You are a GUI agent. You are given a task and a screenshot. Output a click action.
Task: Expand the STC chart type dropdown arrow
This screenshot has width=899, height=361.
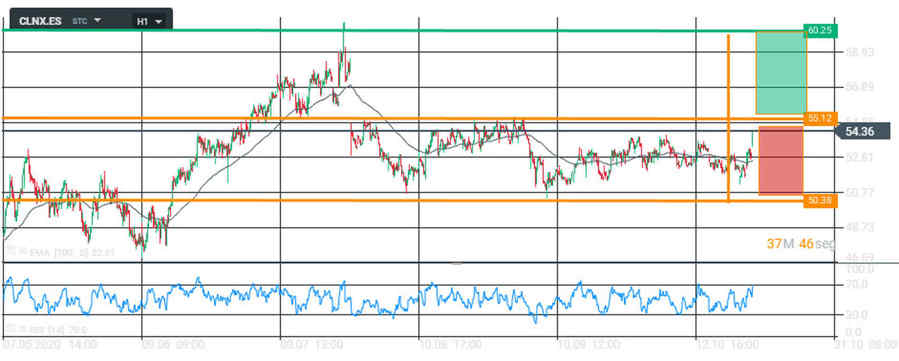(x=97, y=20)
